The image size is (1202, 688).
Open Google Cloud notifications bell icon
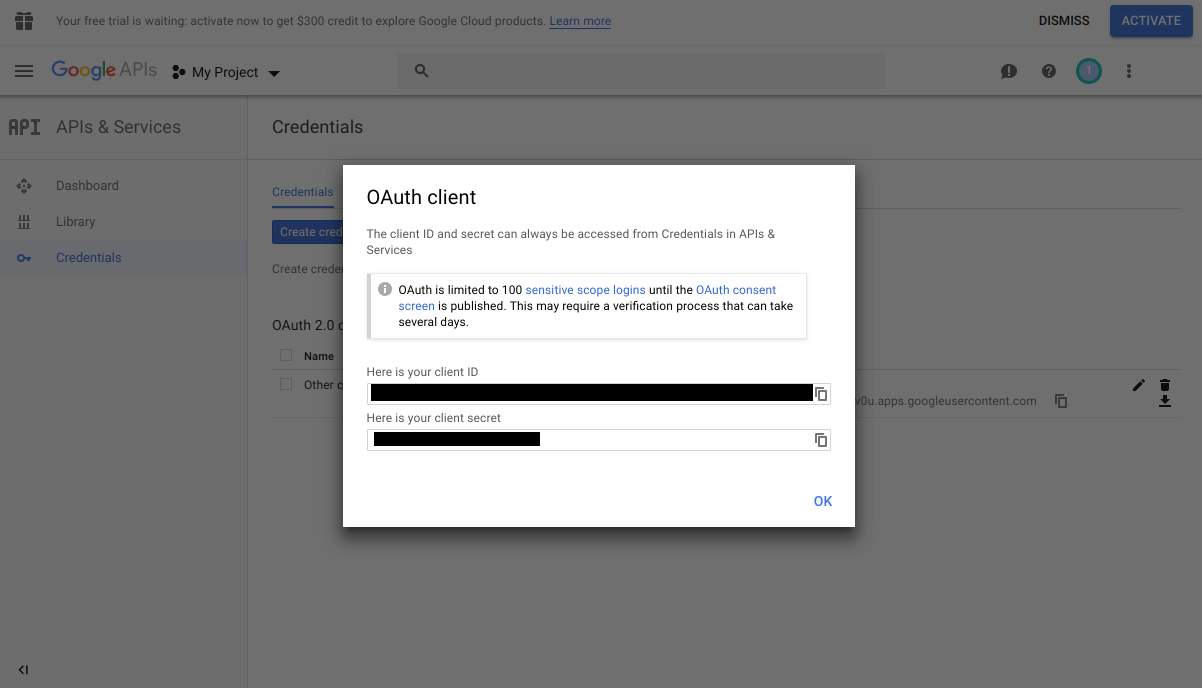pyautogui.click(x=1008, y=71)
